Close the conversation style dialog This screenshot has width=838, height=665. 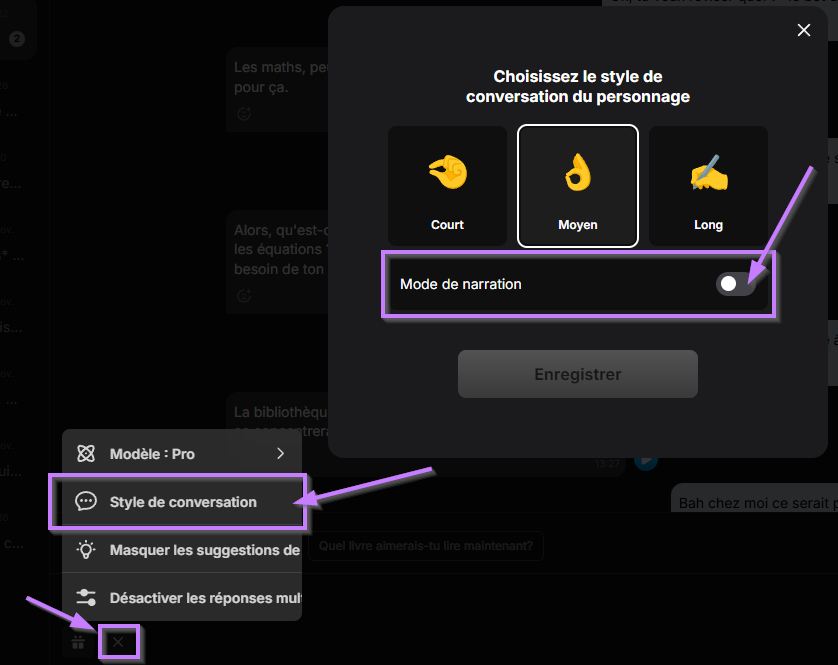pos(804,30)
